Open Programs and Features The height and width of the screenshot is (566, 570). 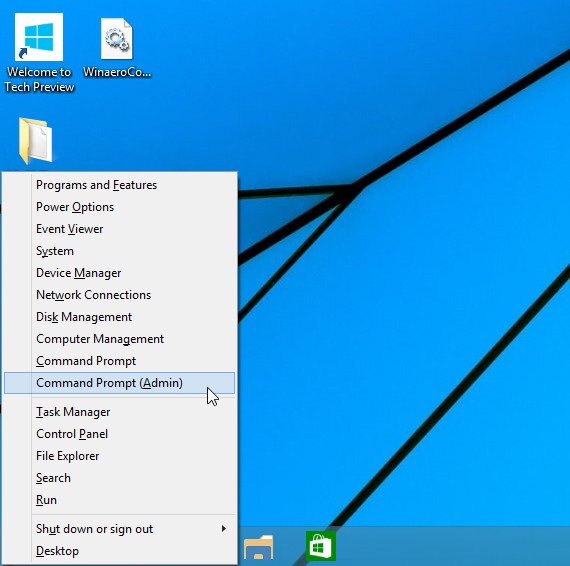tap(119, 185)
